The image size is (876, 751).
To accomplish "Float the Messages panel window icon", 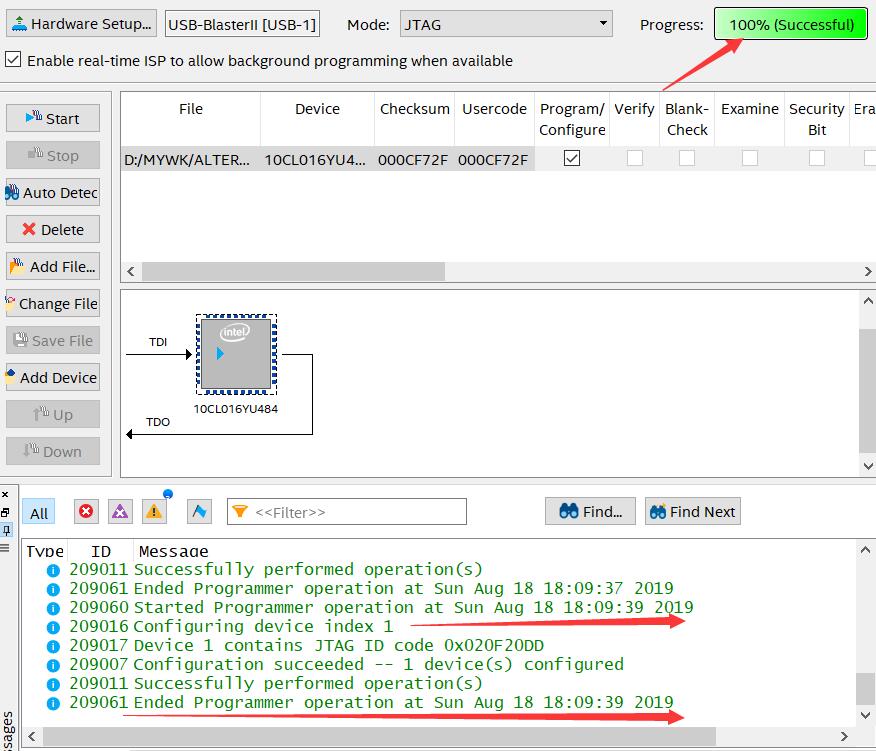I will 5,512.
